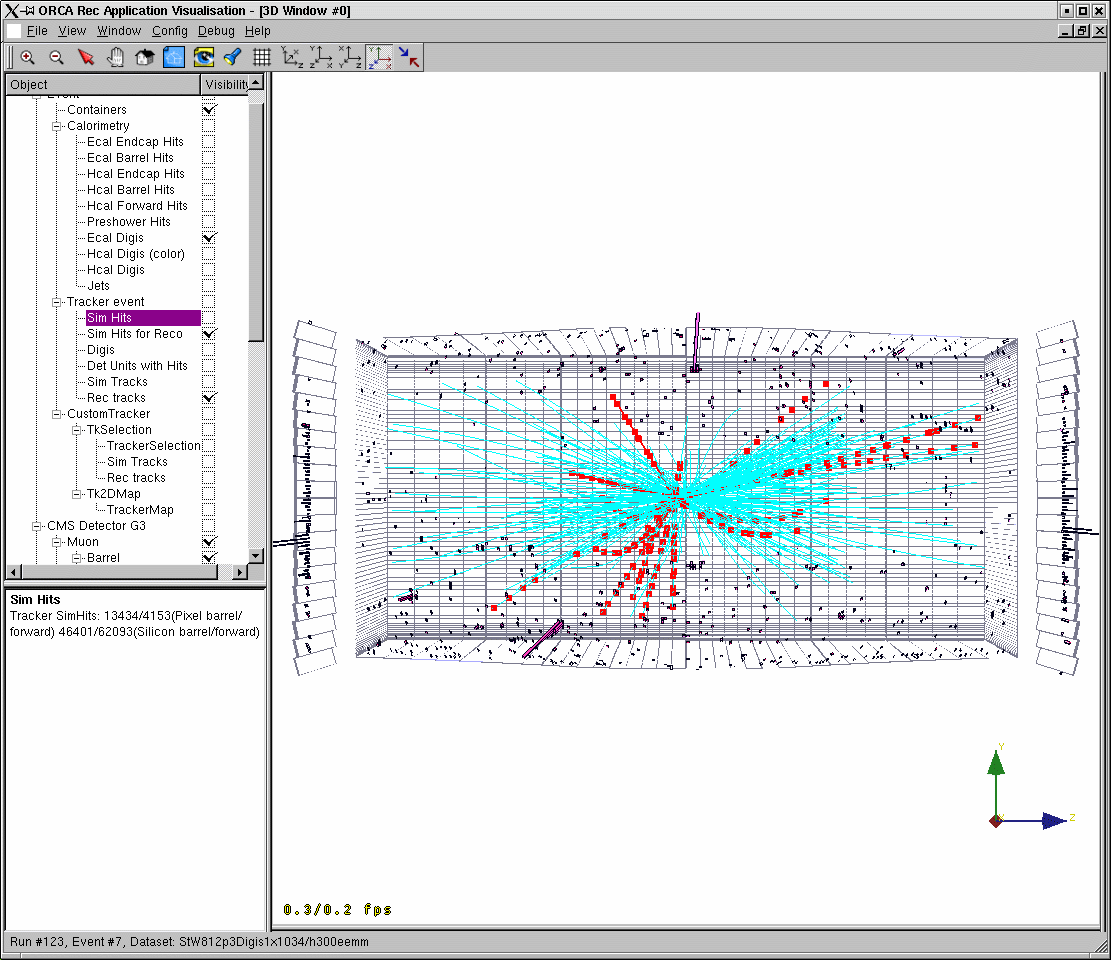The height and width of the screenshot is (960, 1111).
Task: Click the eye view-all icon
Action: point(204,58)
